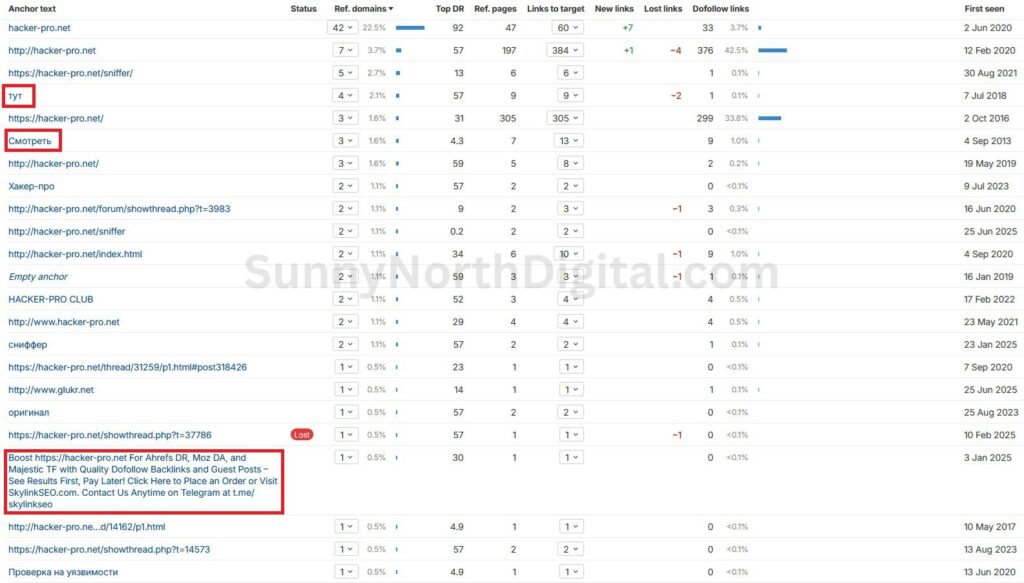Screen dimensions: 1024x583
Task: Open the https://hacker-pro.net/sniffer/ anchor
Action: 70,73
